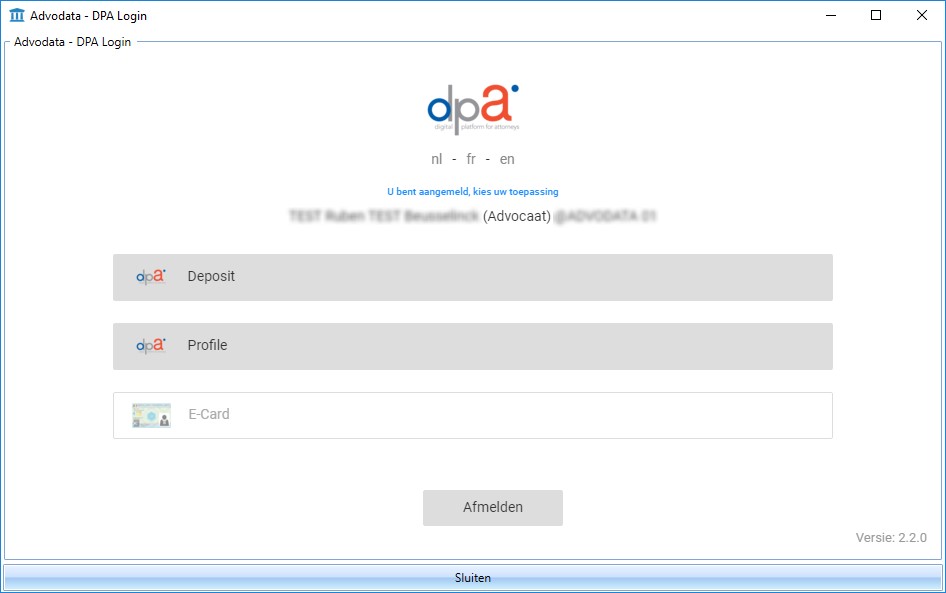The image size is (946, 593).
Task: Close the window with the X button
Action: (922, 15)
